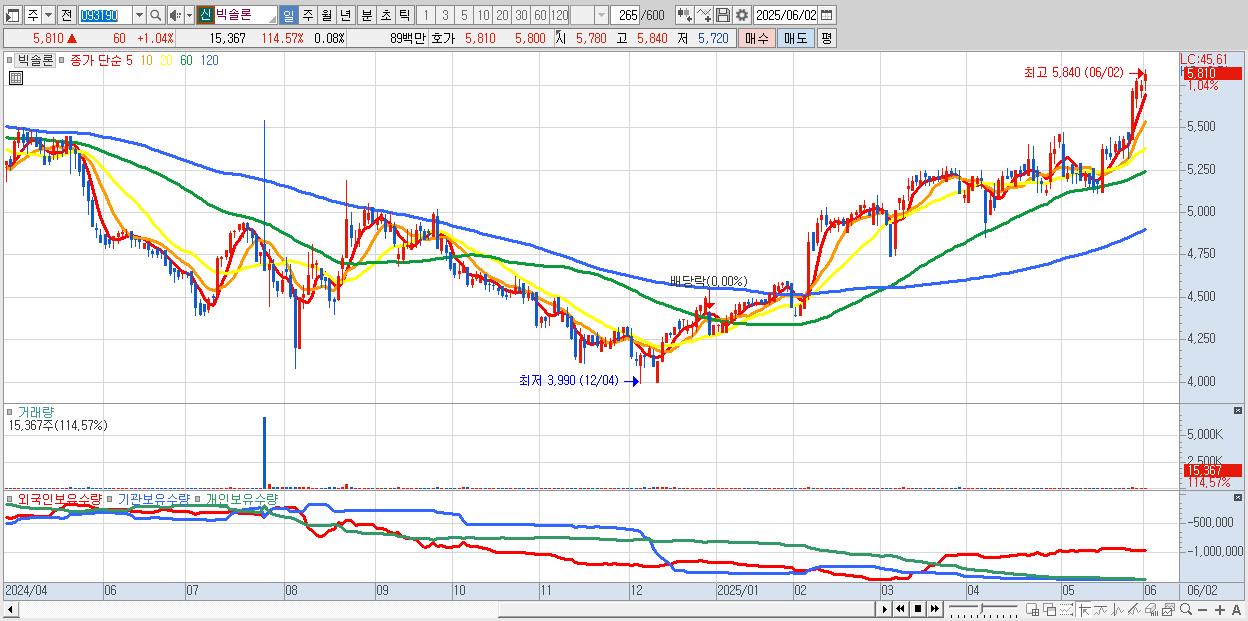Viewport: 1248px width, 621px height.
Task: Click the add chart window icon in bottom bar
Action: click(1033, 610)
